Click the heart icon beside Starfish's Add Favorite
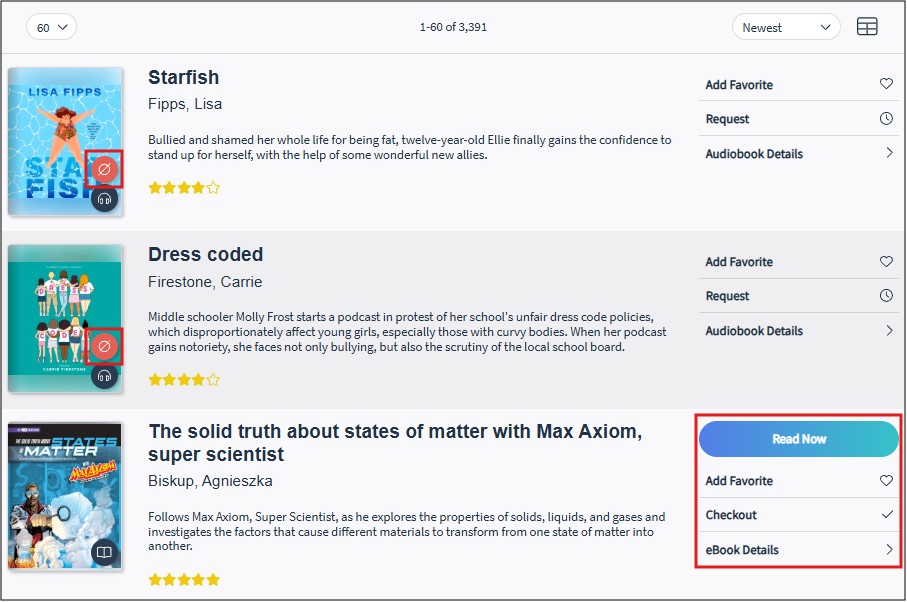 (x=886, y=84)
